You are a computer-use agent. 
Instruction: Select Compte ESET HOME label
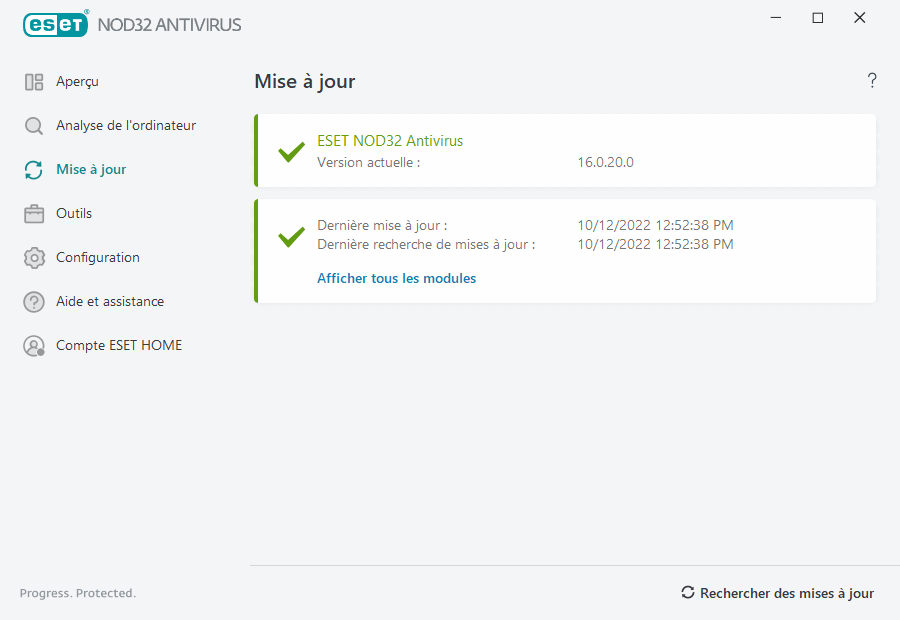click(119, 346)
